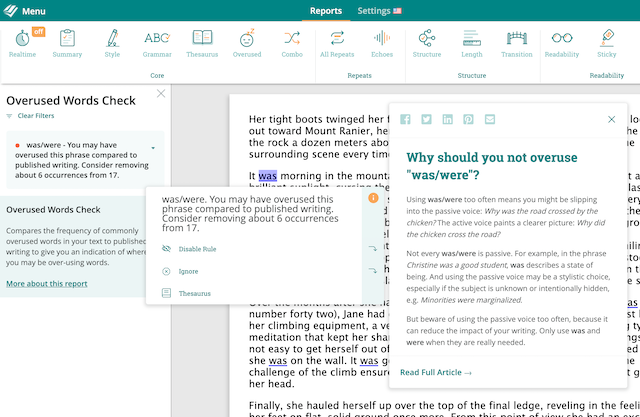Share article on Twitter

tap(427, 119)
